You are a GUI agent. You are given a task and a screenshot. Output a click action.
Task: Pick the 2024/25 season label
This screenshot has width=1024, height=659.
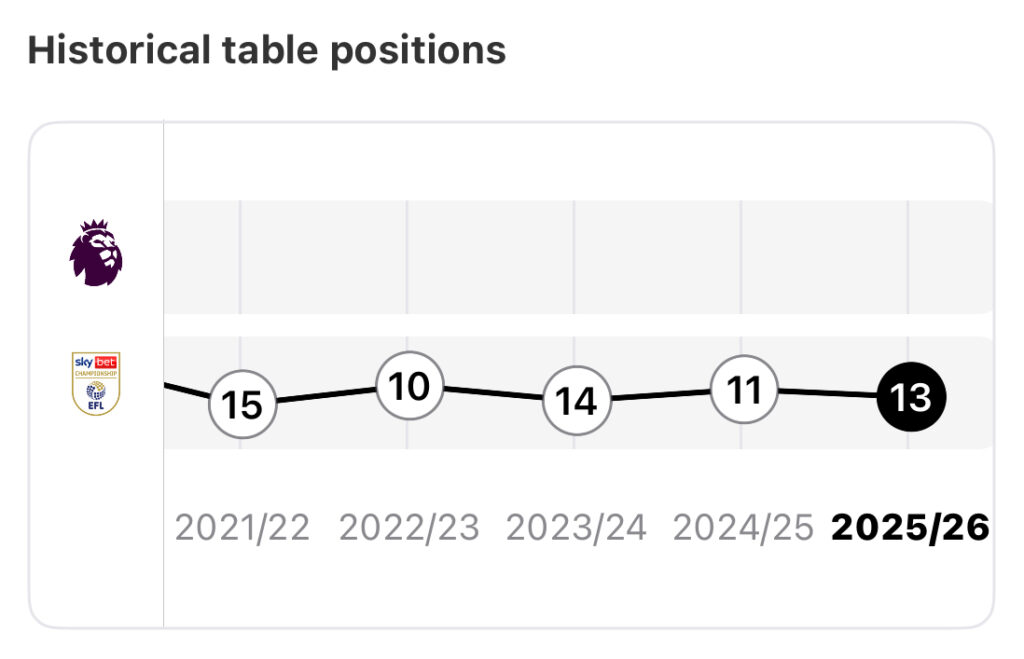point(743,527)
